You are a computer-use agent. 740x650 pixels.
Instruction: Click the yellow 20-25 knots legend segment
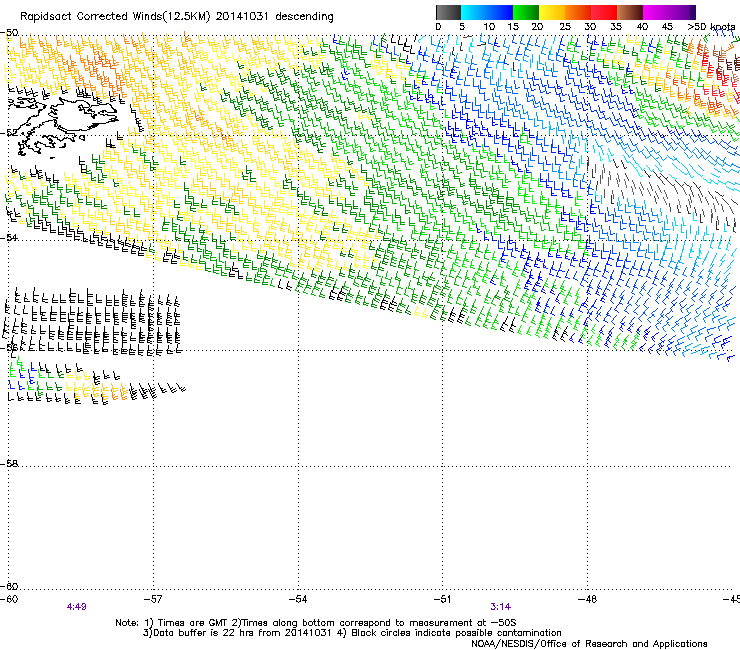click(552, 12)
